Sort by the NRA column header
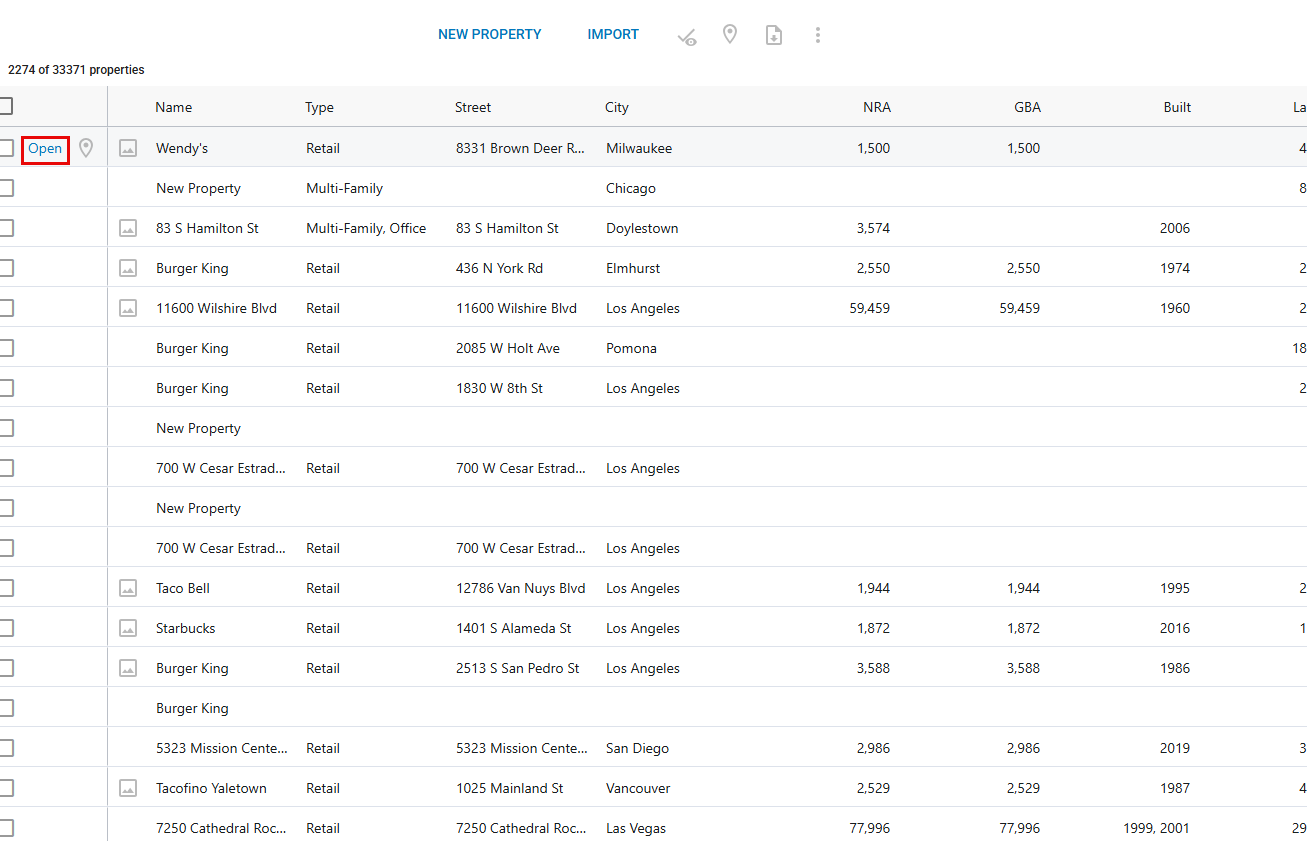This screenshot has width=1307, height=841. (877, 107)
